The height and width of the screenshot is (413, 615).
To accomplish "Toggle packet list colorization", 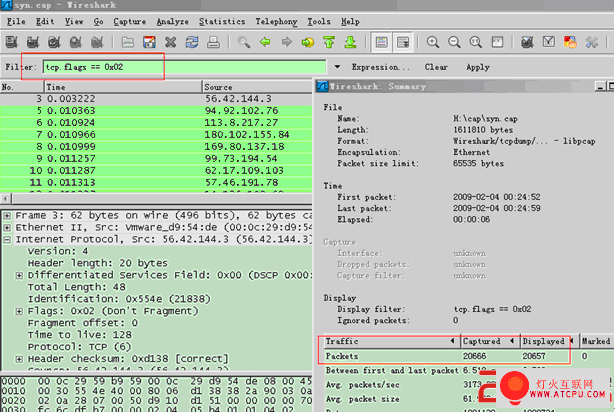I will tap(381, 42).
